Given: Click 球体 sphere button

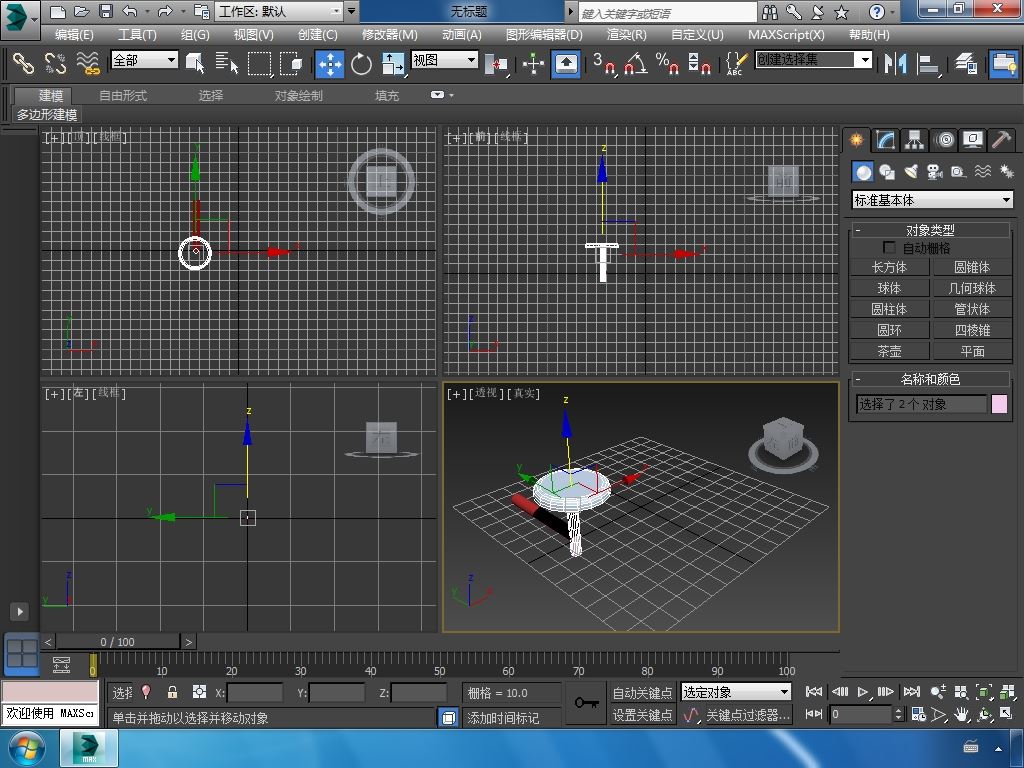Looking at the screenshot, I should click(889, 288).
